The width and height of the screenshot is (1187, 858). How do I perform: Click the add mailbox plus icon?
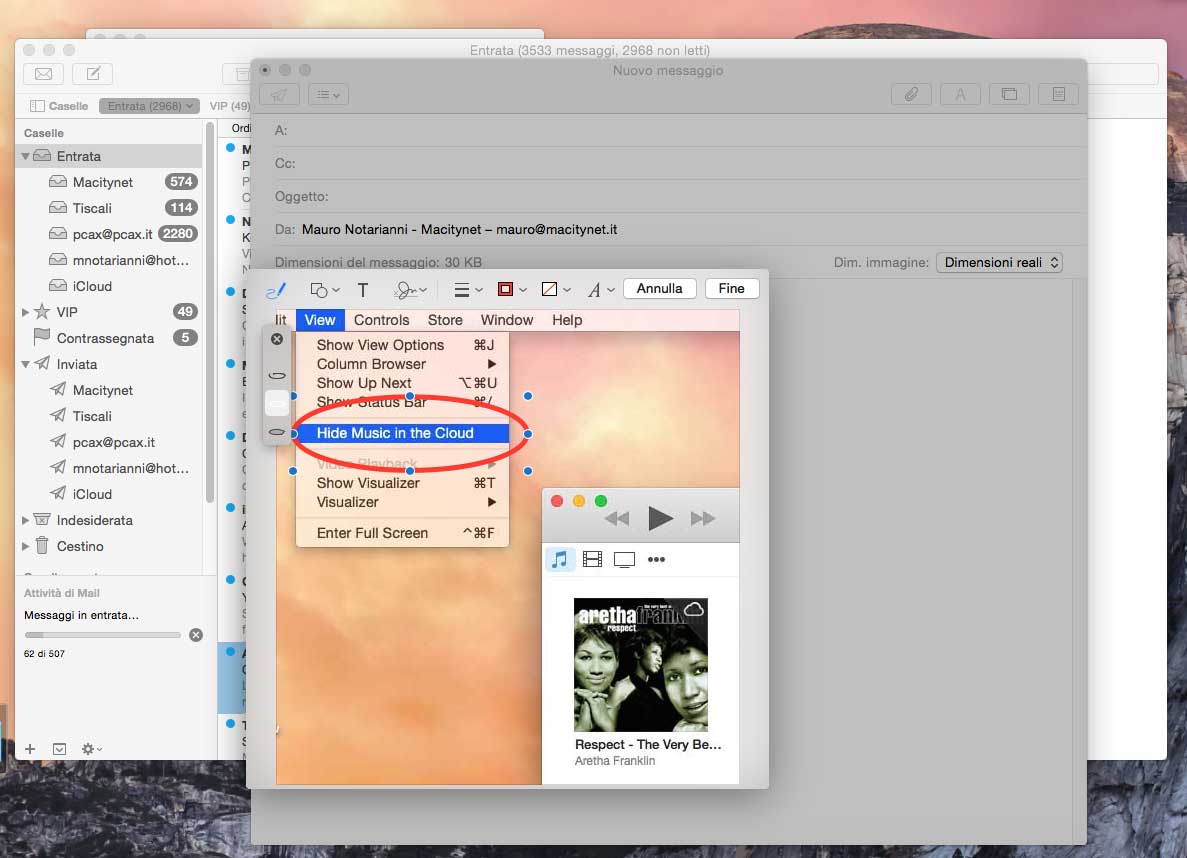click(x=30, y=749)
